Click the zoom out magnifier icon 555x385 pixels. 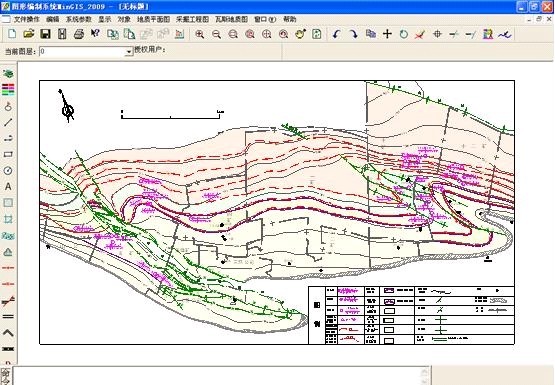[x=216, y=34]
